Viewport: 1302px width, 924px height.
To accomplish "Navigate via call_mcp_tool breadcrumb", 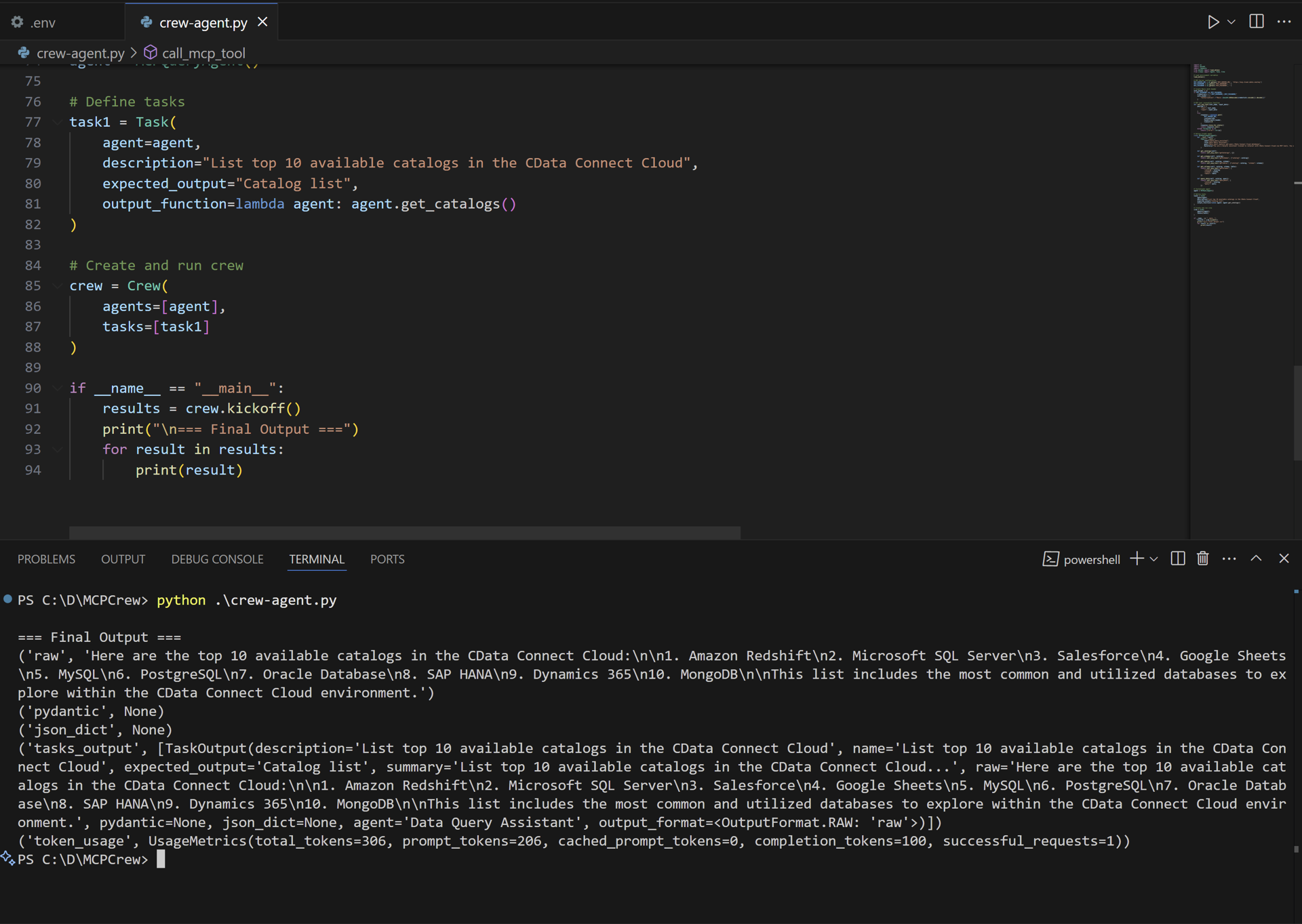I will pyautogui.click(x=203, y=52).
